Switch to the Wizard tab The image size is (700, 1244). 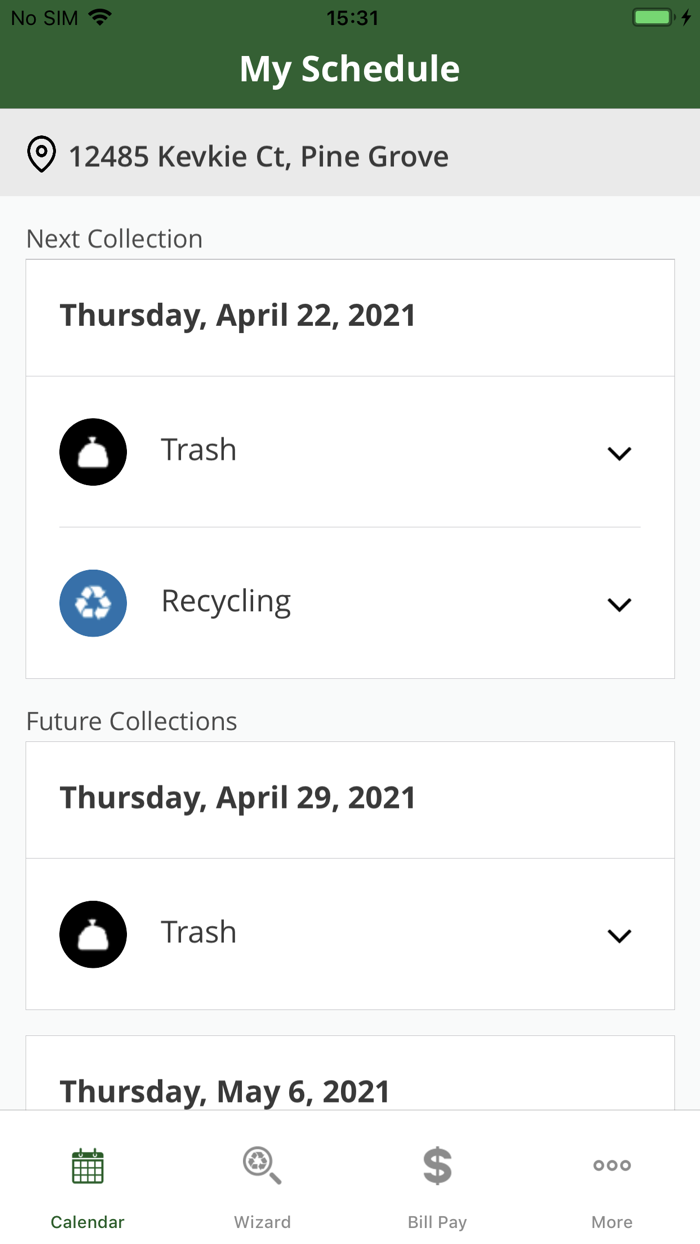click(x=262, y=1185)
